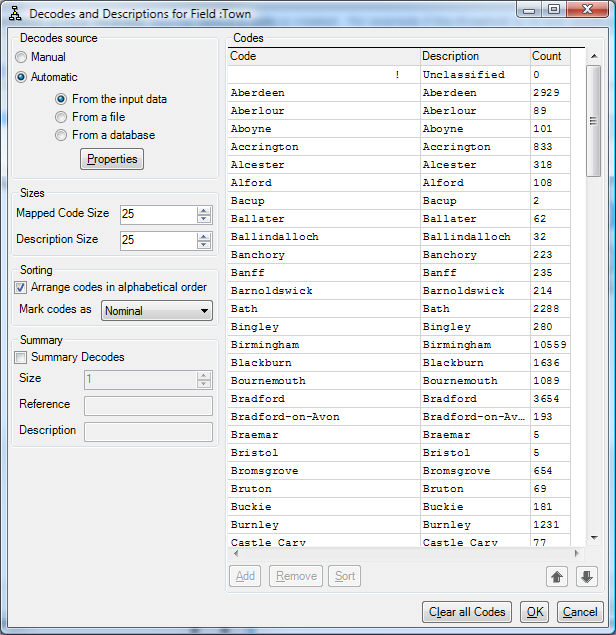Viewport: 616px width, 635px height.
Task: Decrease Description Size with down spinner
Action: point(204,245)
